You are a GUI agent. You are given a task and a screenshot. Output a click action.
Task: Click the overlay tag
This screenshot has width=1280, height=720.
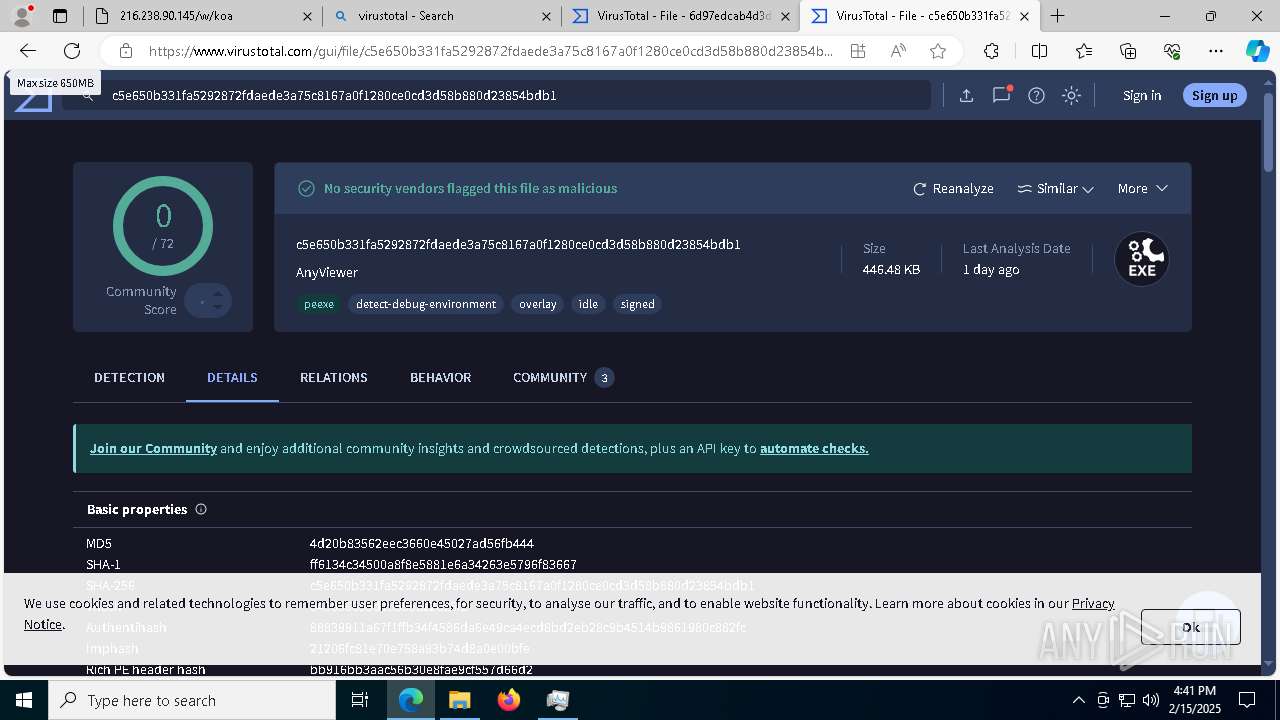(x=537, y=304)
